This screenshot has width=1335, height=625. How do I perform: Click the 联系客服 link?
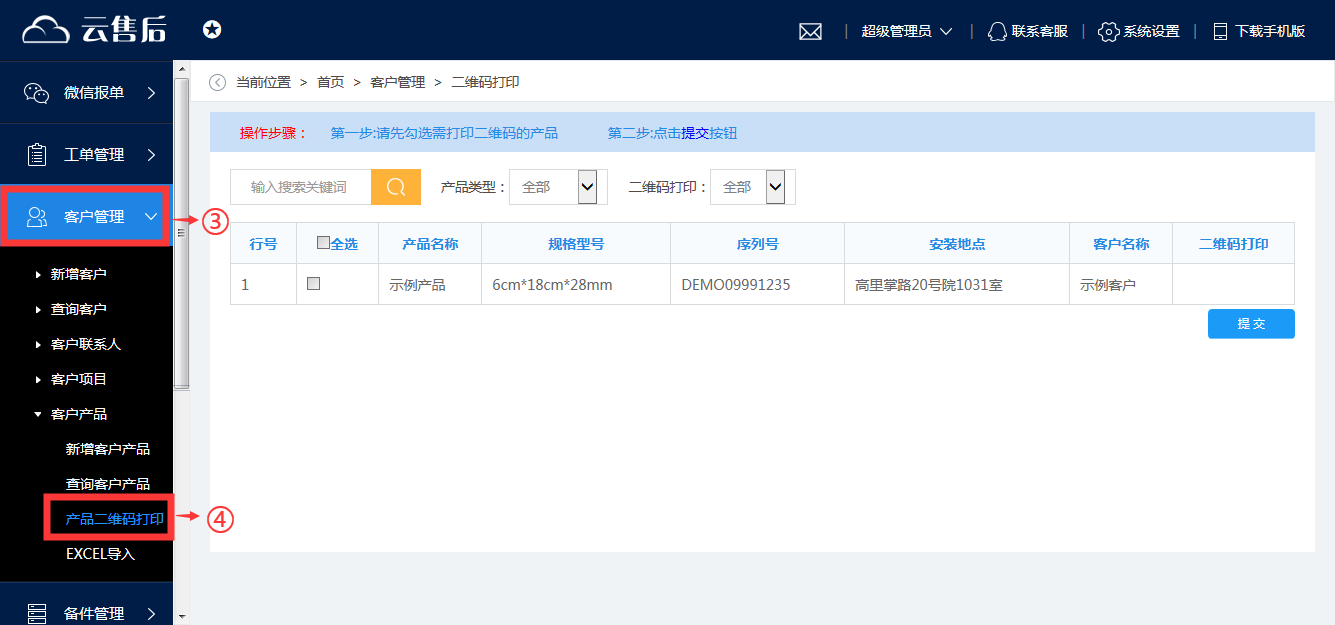click(1040, 31)
